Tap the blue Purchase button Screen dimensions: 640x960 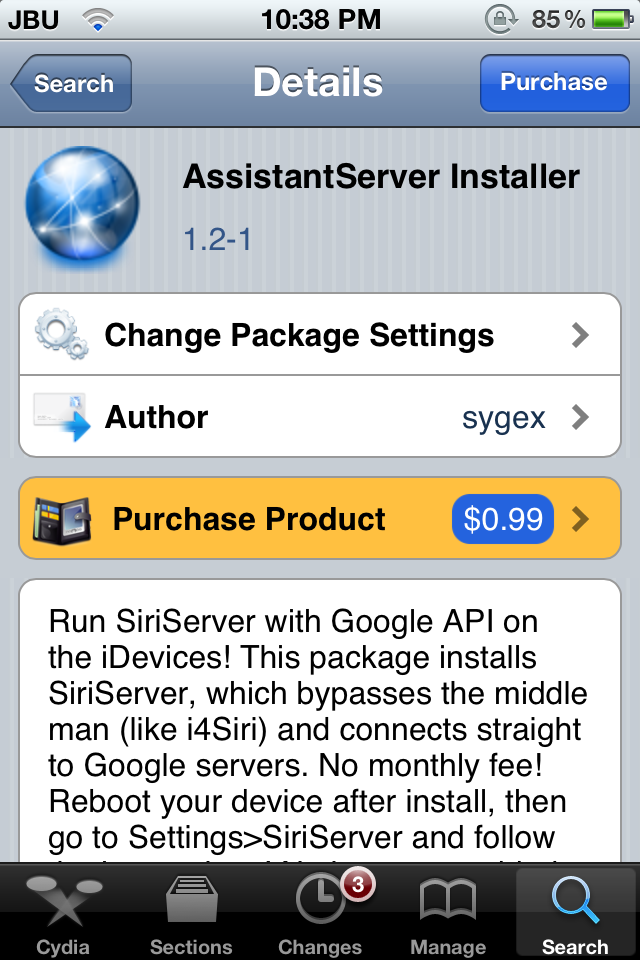pos(554,83)
